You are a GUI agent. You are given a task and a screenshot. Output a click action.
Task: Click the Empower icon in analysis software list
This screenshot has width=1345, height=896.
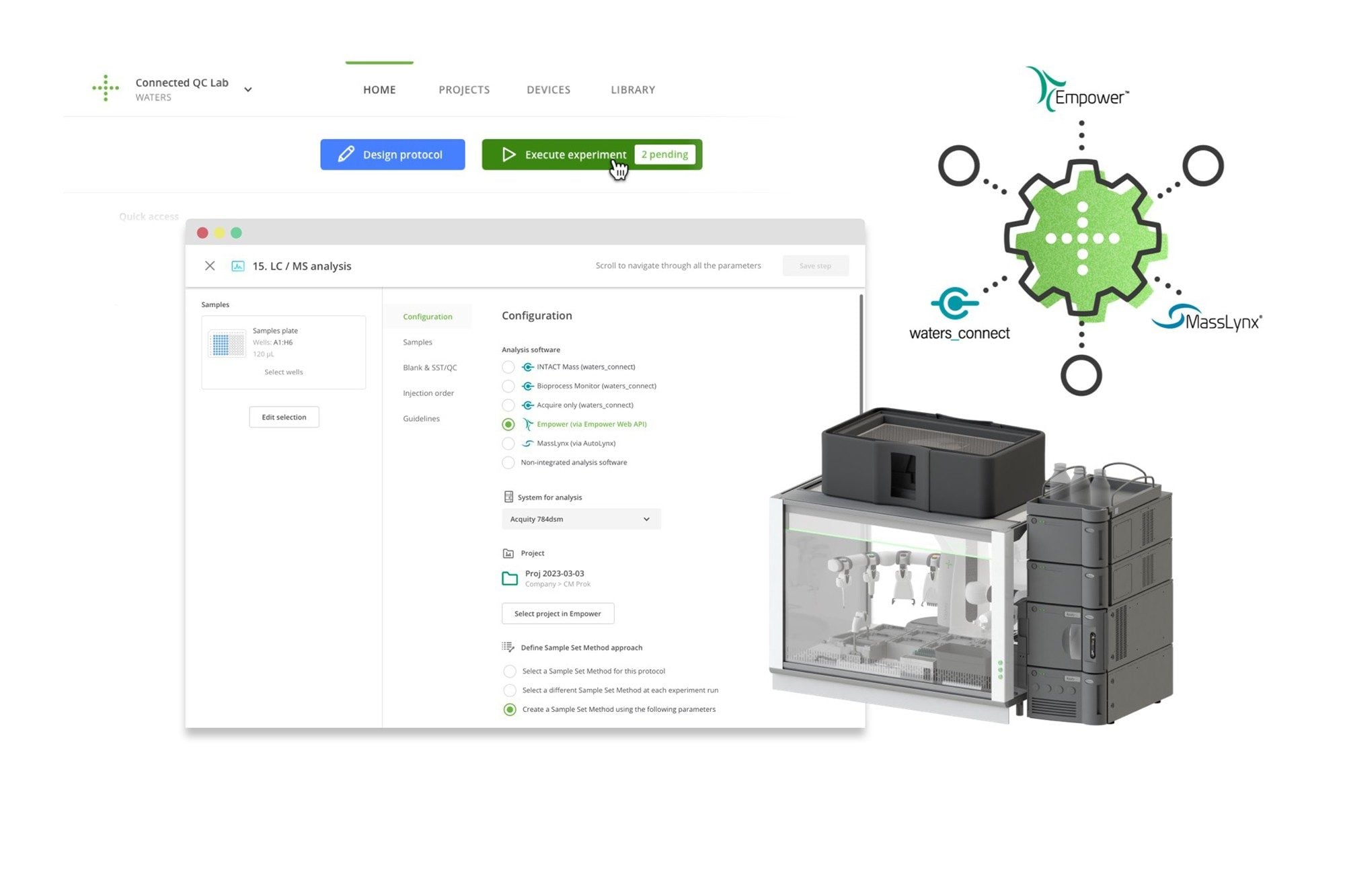click(528, 424)
